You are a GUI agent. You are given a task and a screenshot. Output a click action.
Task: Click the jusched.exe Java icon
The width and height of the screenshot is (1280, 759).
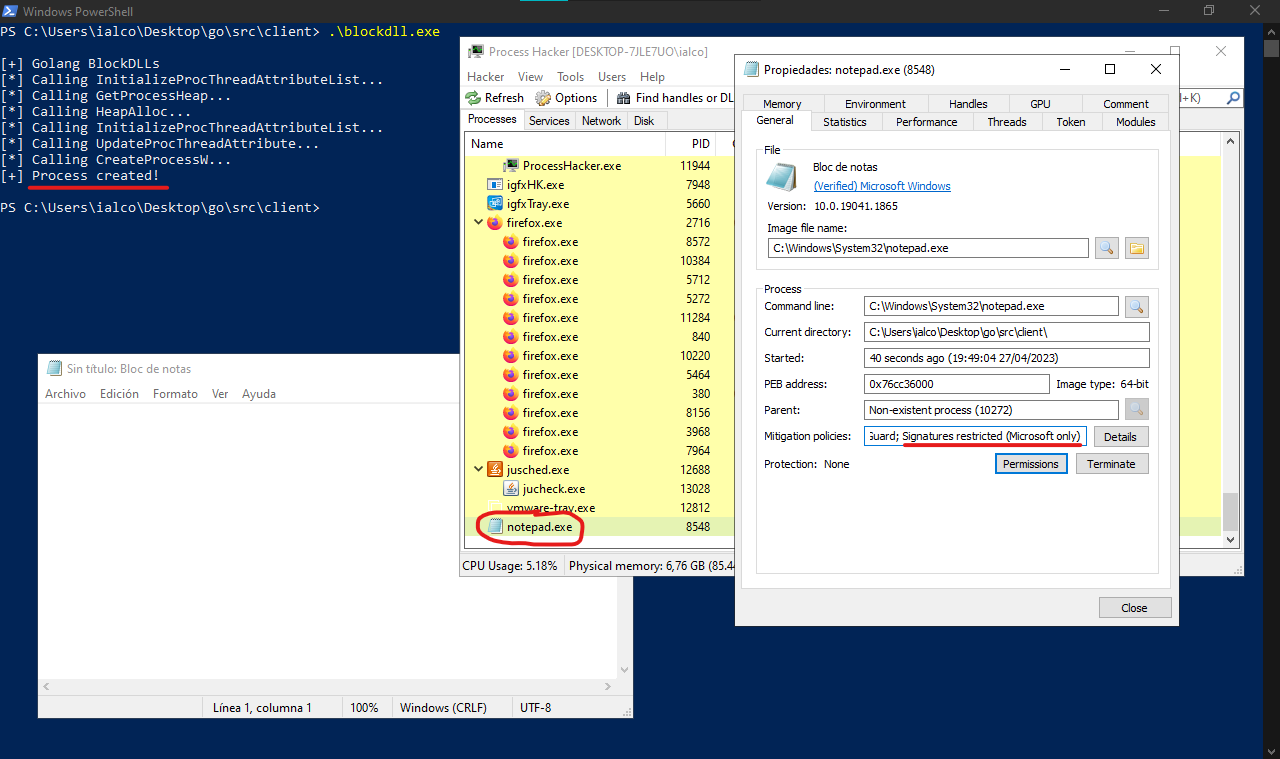click(x=495, y=469)
